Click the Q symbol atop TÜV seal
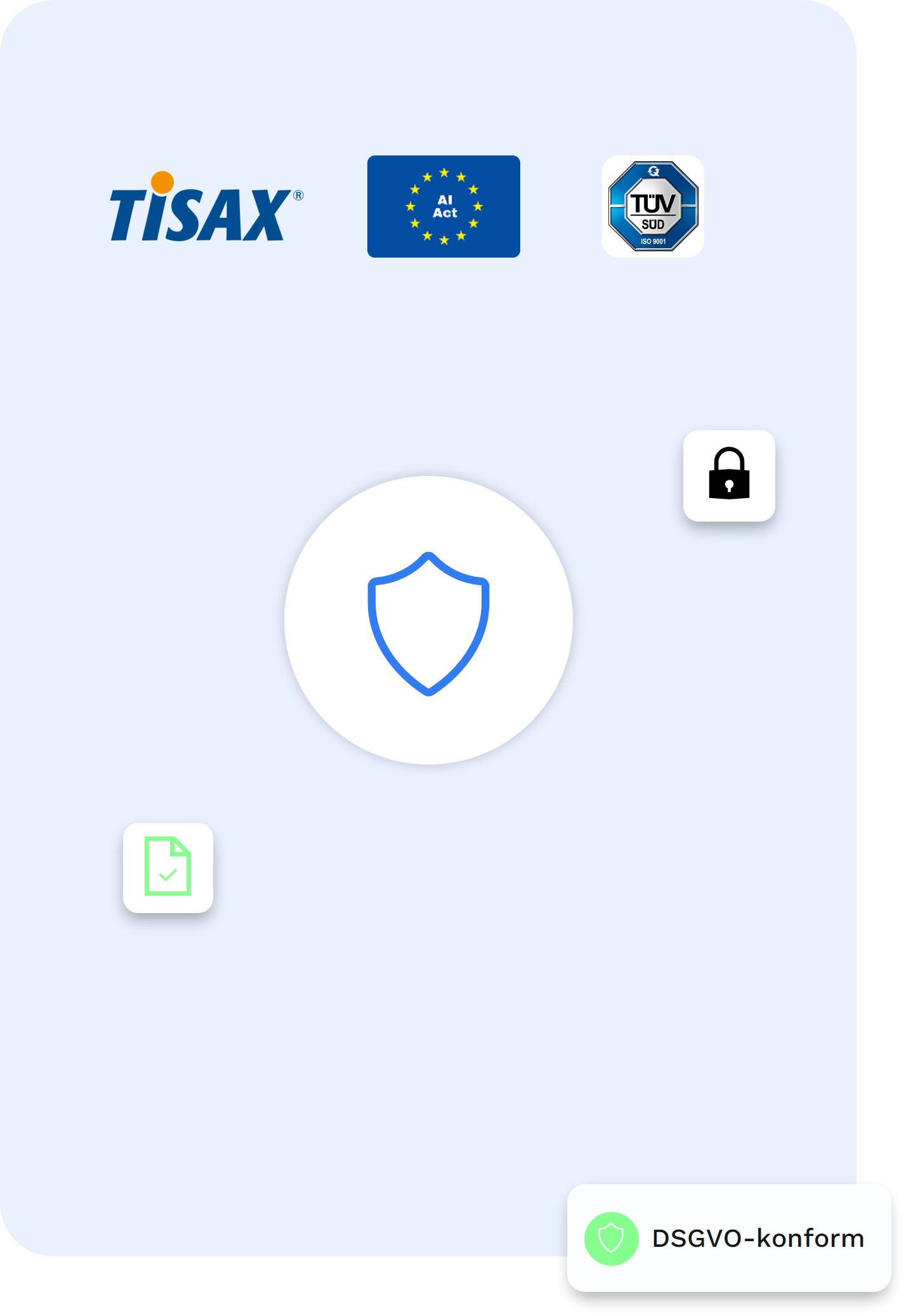Image resolution: width=906 pixels, height=1316 pixels. click(x=653, y=171)
